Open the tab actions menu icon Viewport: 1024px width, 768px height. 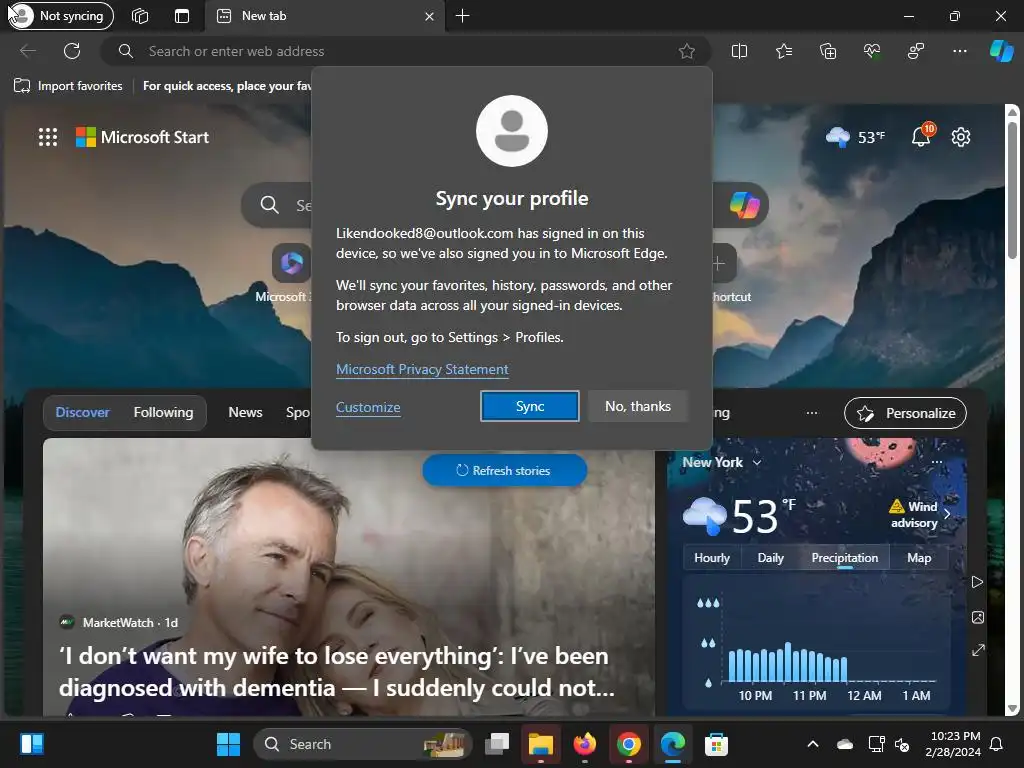[182, 16]
